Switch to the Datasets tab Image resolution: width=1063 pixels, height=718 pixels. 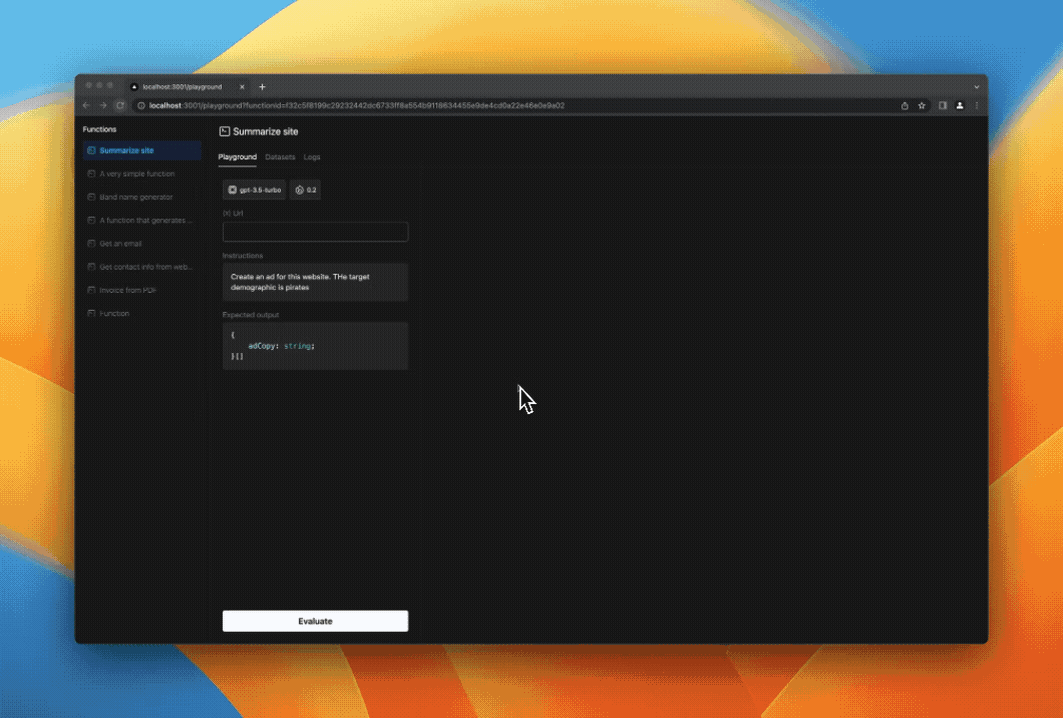280,157
